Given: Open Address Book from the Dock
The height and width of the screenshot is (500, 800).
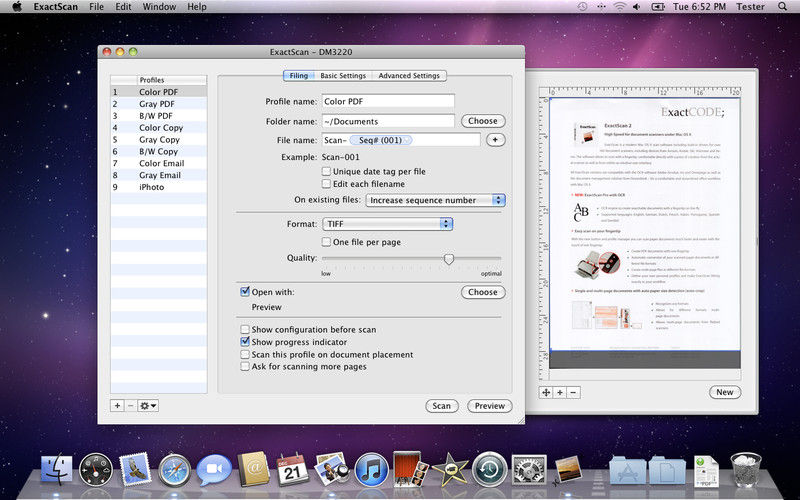Looking at the screenshot, I should (x=254, y=469).
